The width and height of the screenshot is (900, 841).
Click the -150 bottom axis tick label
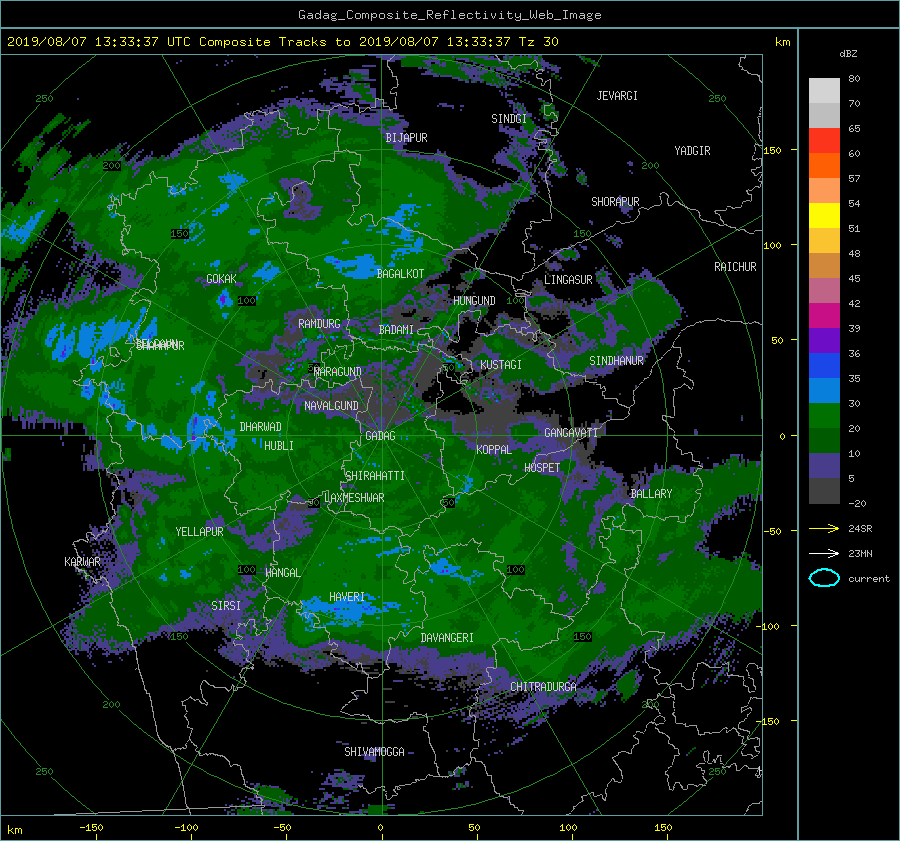pyautogui.click(x=91, y=828)
